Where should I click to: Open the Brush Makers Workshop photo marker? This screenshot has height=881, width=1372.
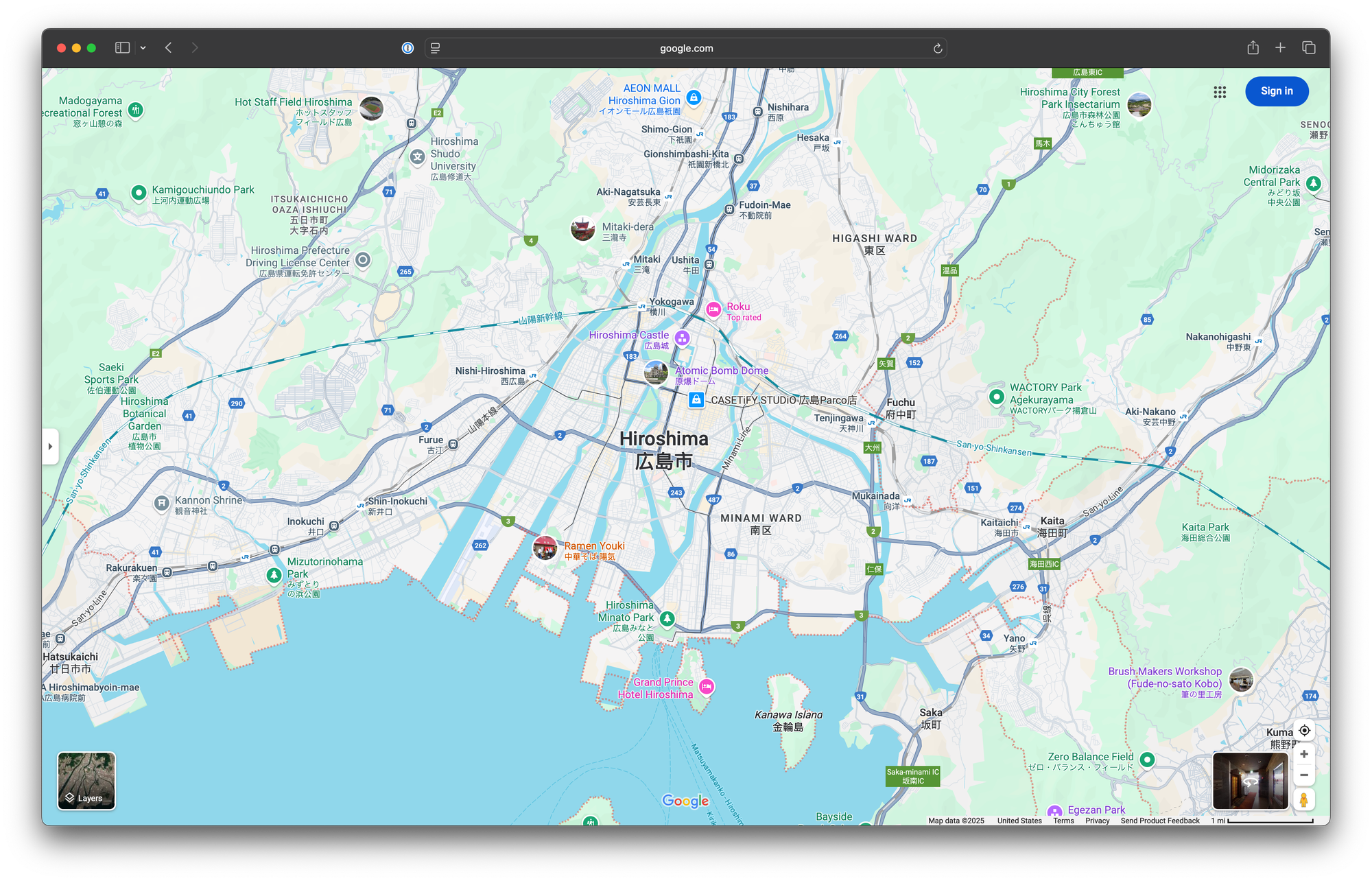[1241, 679]
